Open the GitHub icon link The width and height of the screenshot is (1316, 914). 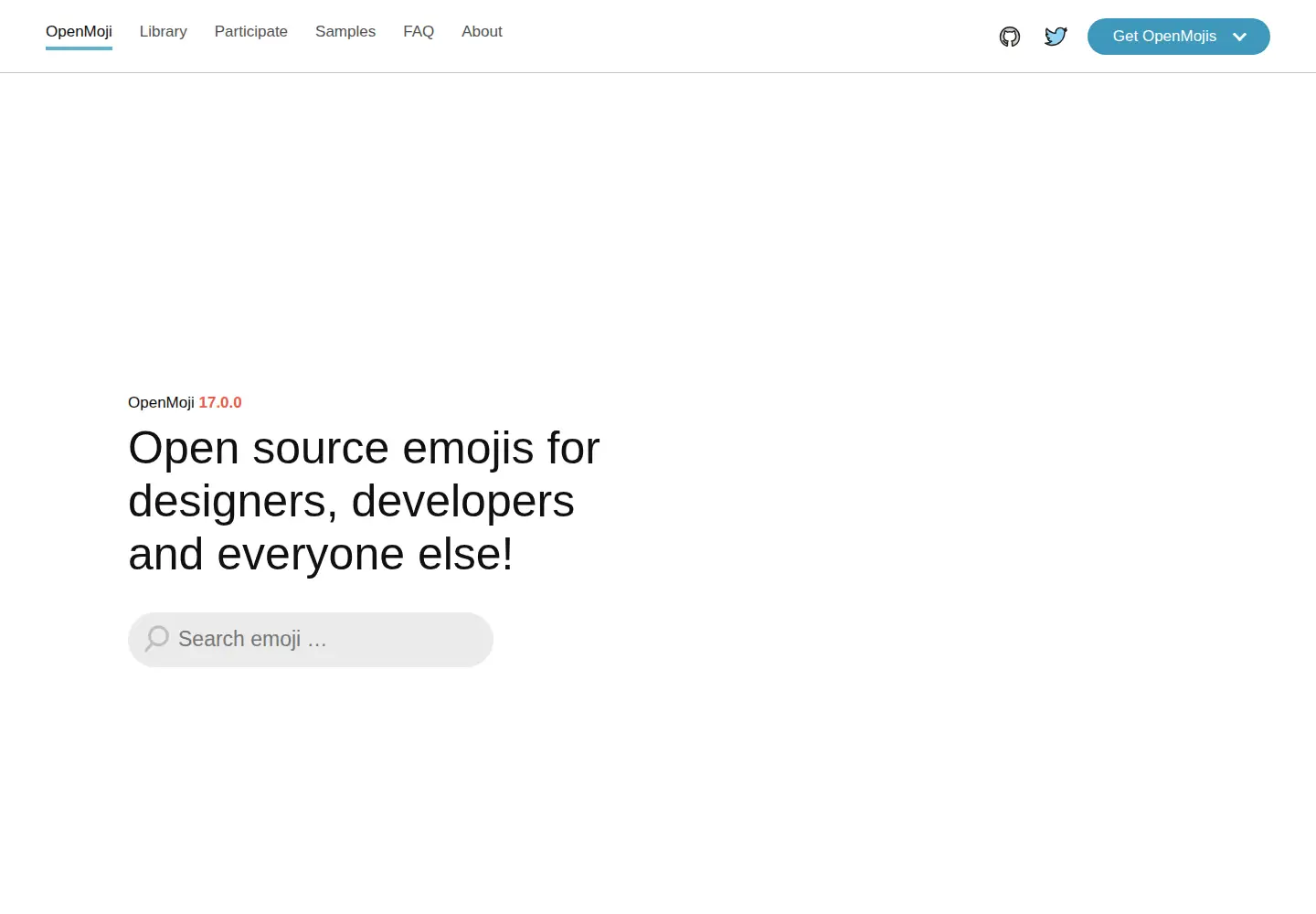pos(1010,37)
